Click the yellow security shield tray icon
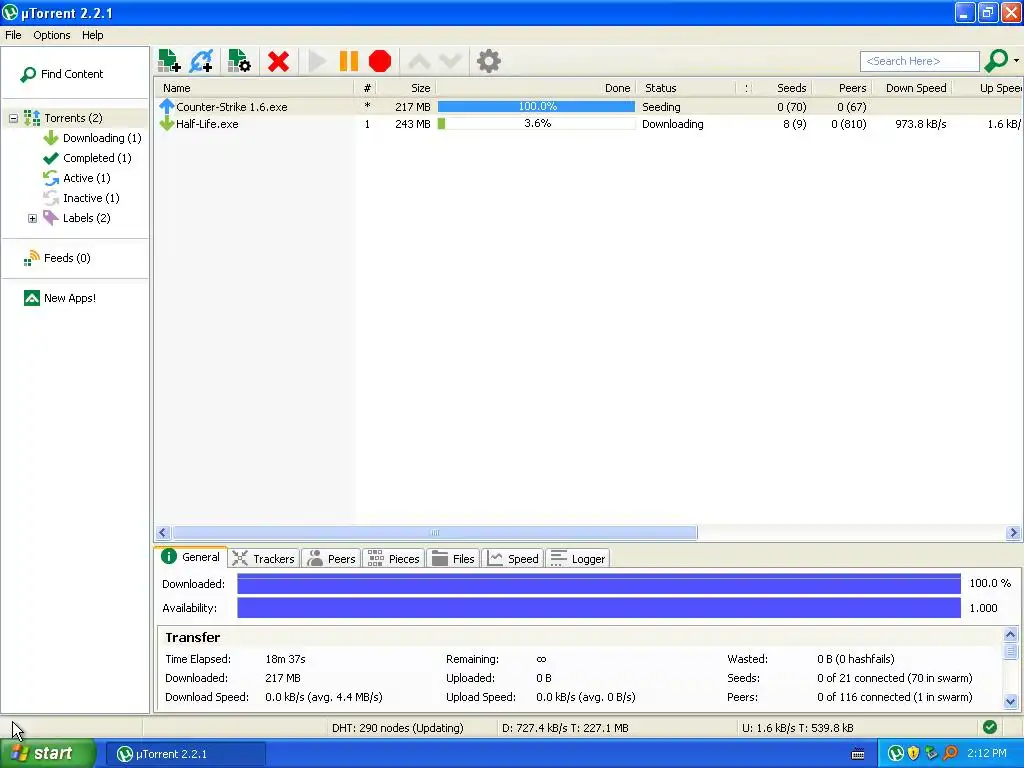This screenshot has width=1024, height=768. pyautogui.click(x=913, y=754)
